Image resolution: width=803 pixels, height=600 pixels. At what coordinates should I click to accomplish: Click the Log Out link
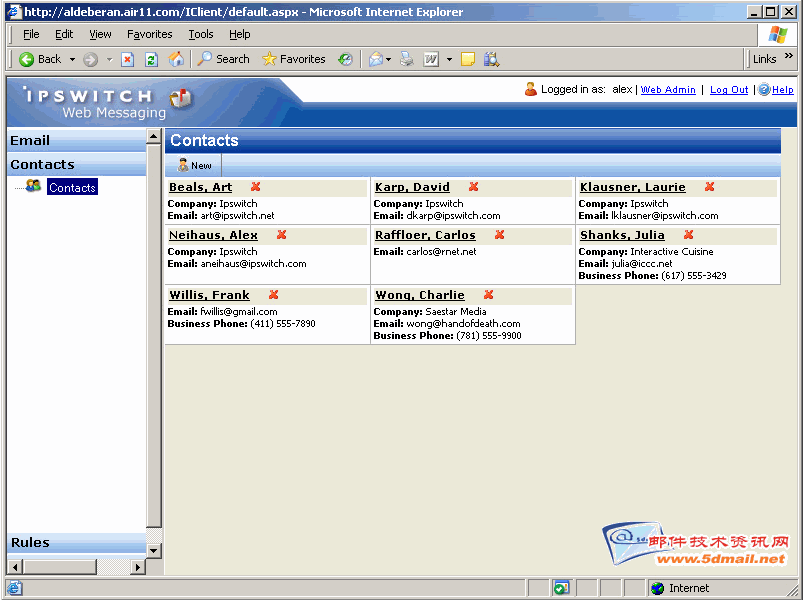728,90
